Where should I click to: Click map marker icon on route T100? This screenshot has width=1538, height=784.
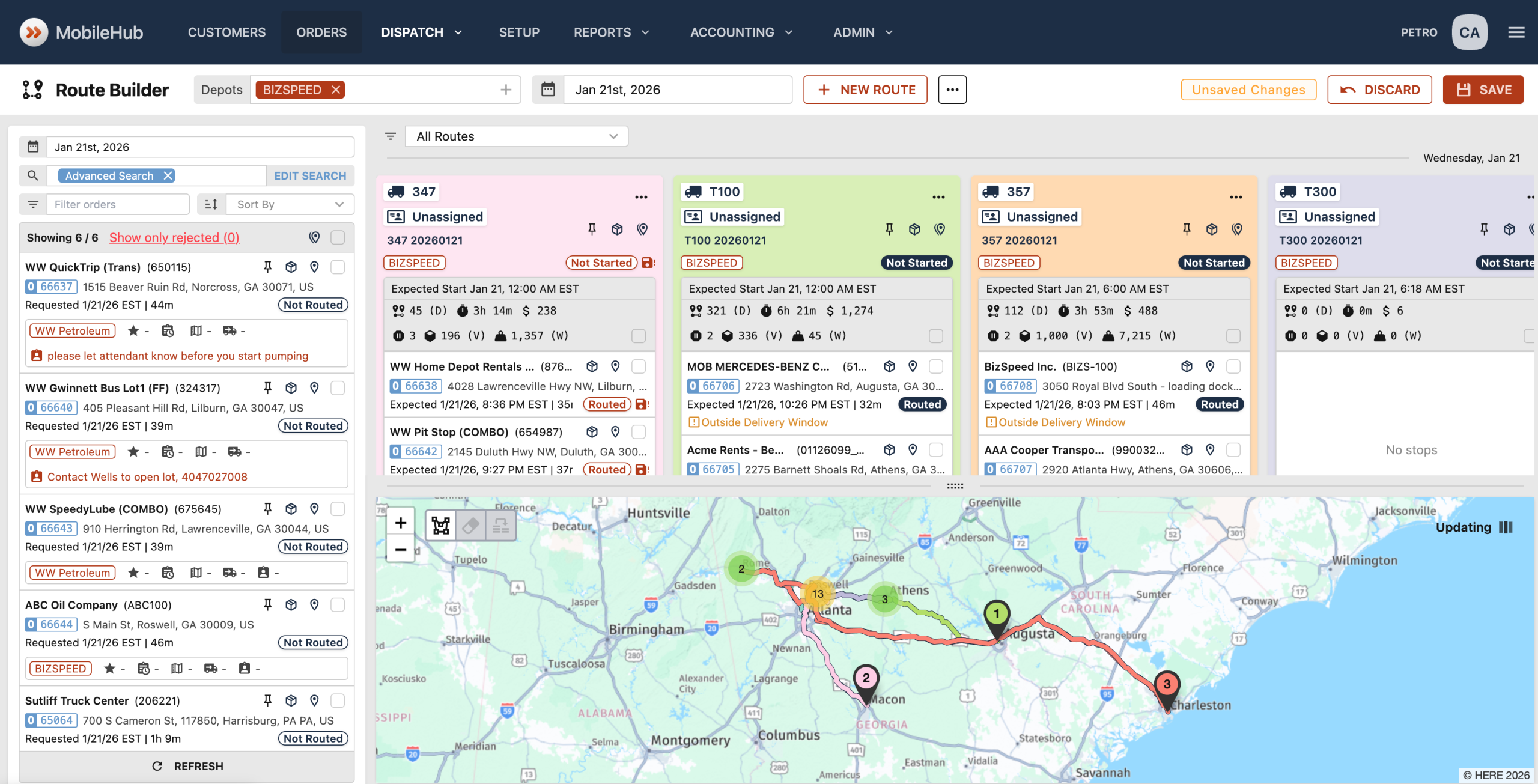(x=940, y=229)
